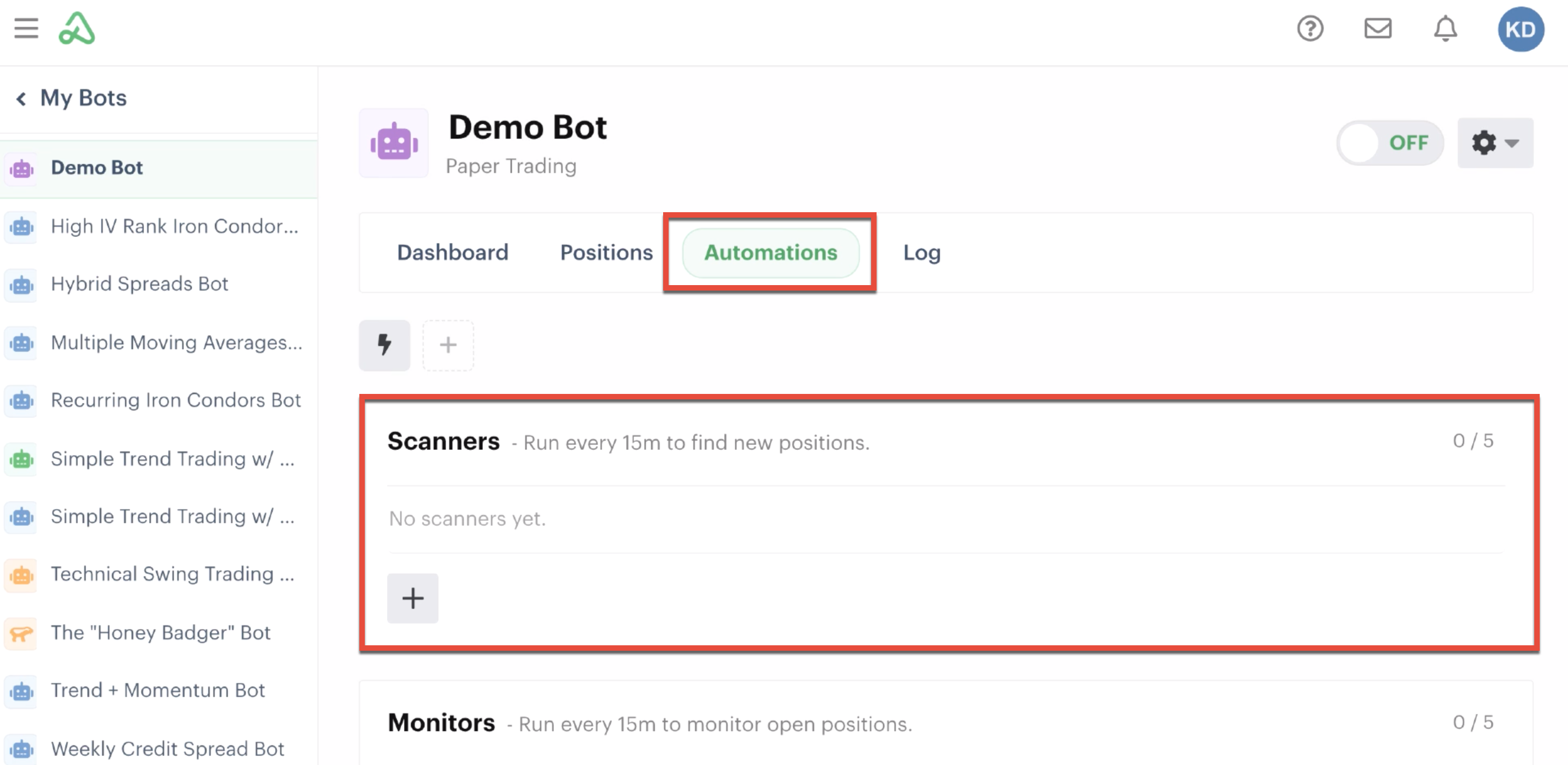The width and height of the screenshot is (1568, 765).
Task: Open the gear settings dropdown
Action: [1495, 143]
